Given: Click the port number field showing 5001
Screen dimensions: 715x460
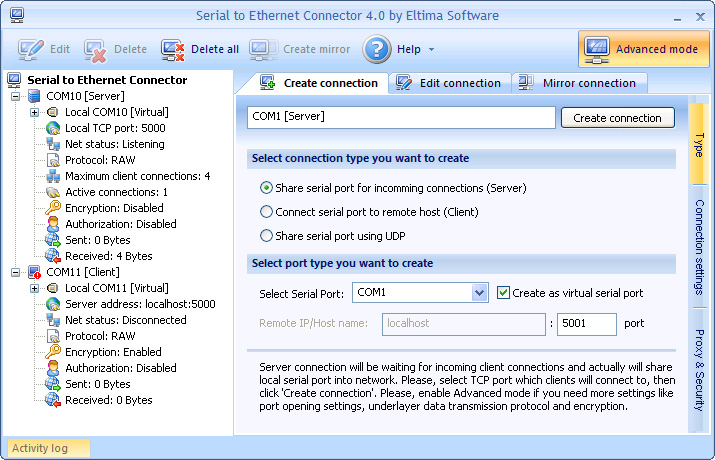Looking at the screenshot, I should [586, 324].
